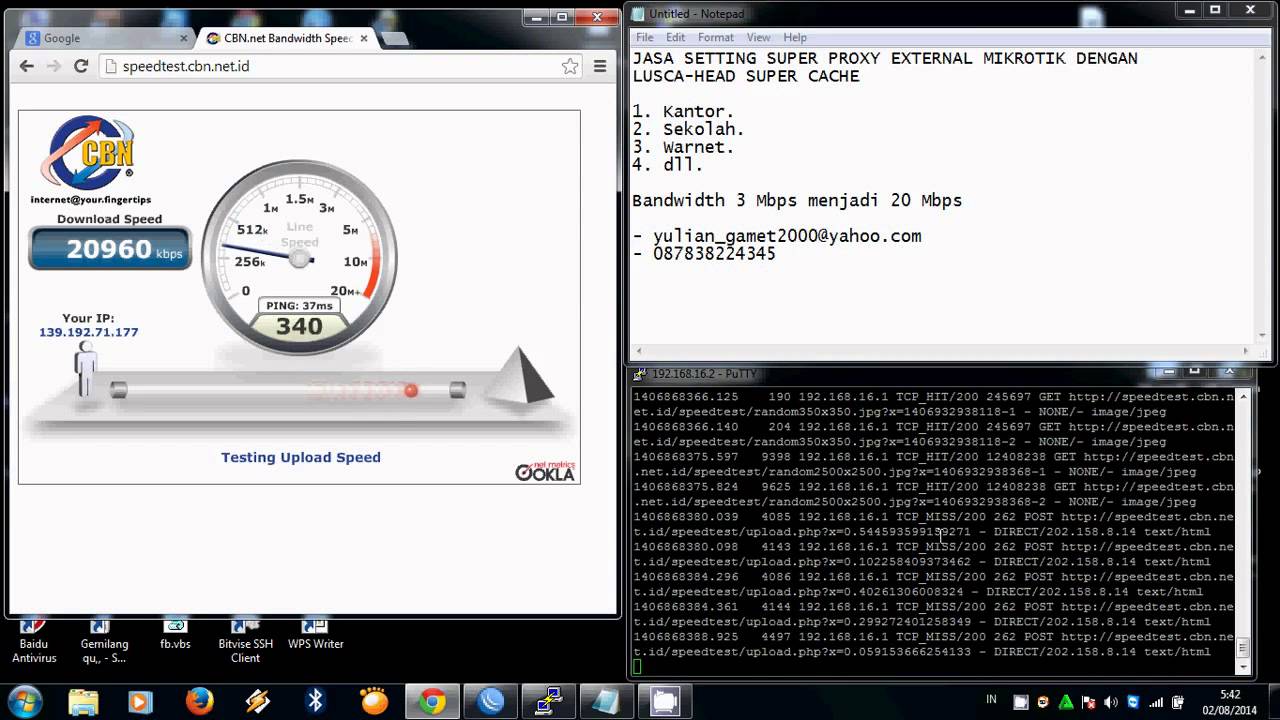1280x720 pixels.
Task: Click the IN language indicator
Action: [992, 699]
